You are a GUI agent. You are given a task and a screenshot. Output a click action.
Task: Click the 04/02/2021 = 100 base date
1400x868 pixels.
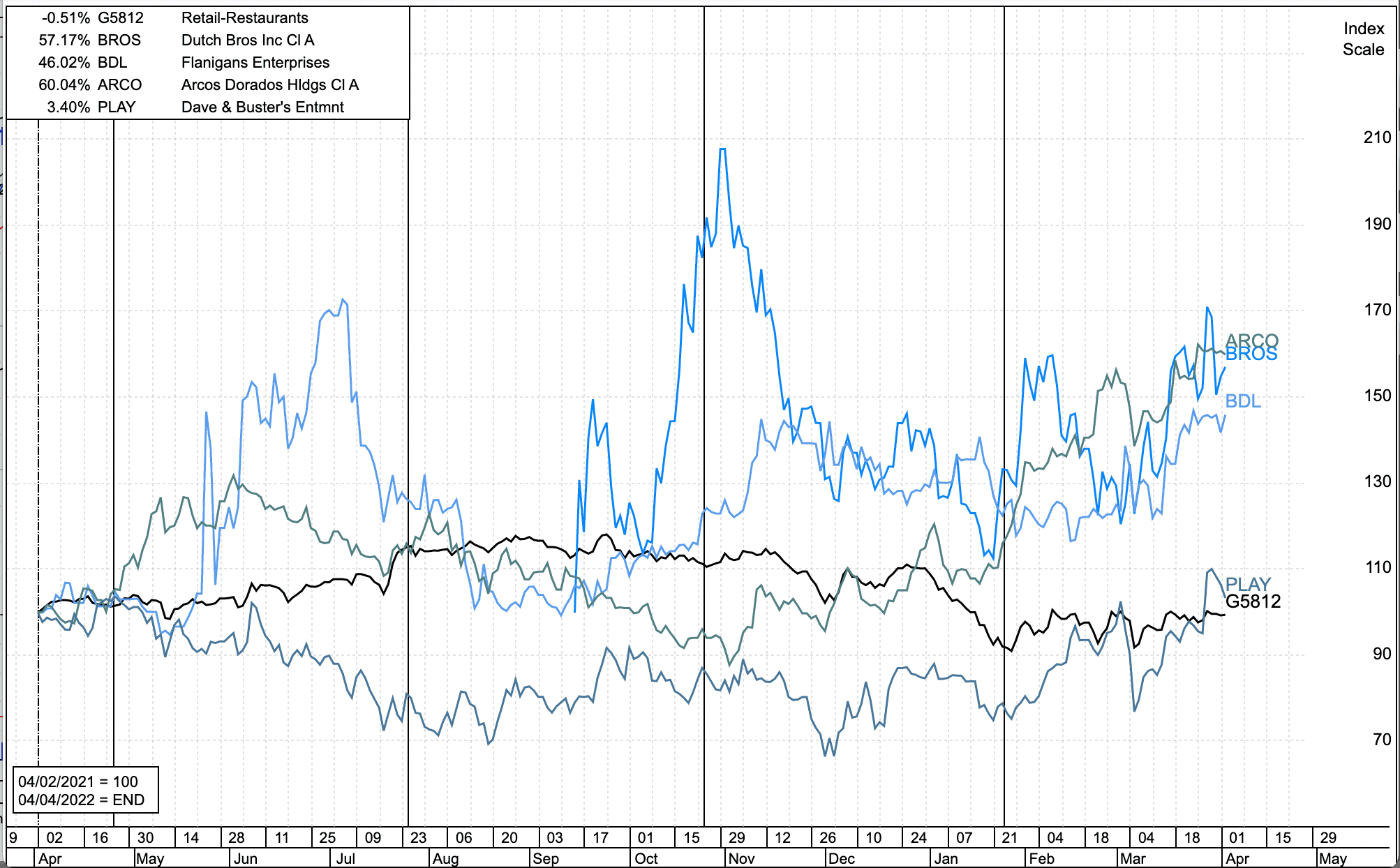pyautogui.click(x=78, y=781)
